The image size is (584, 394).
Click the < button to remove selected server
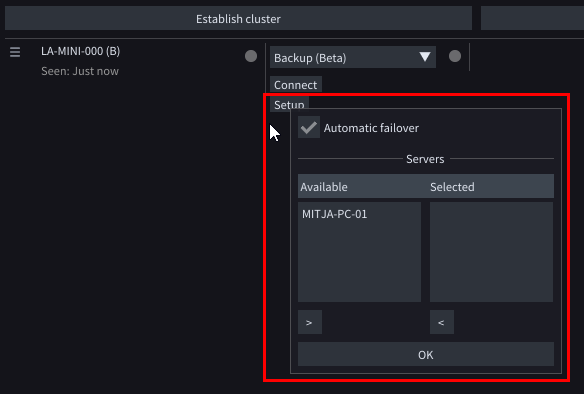point(441,322)
